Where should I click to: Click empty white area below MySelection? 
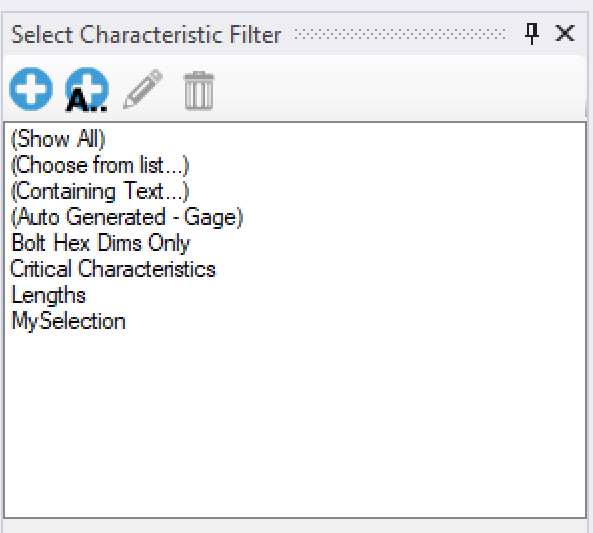point(295,424)
